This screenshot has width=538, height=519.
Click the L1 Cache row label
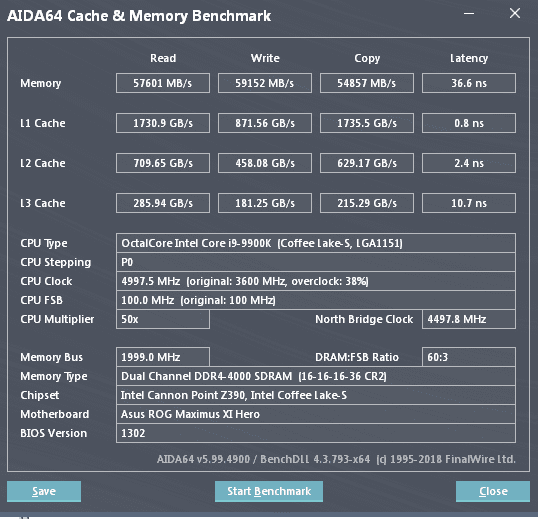coord(43,123)
